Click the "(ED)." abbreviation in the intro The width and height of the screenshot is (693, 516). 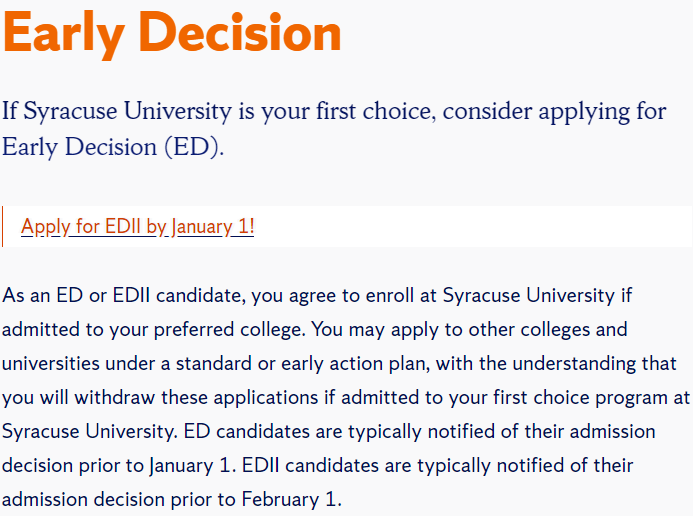[x=194, y=147]
